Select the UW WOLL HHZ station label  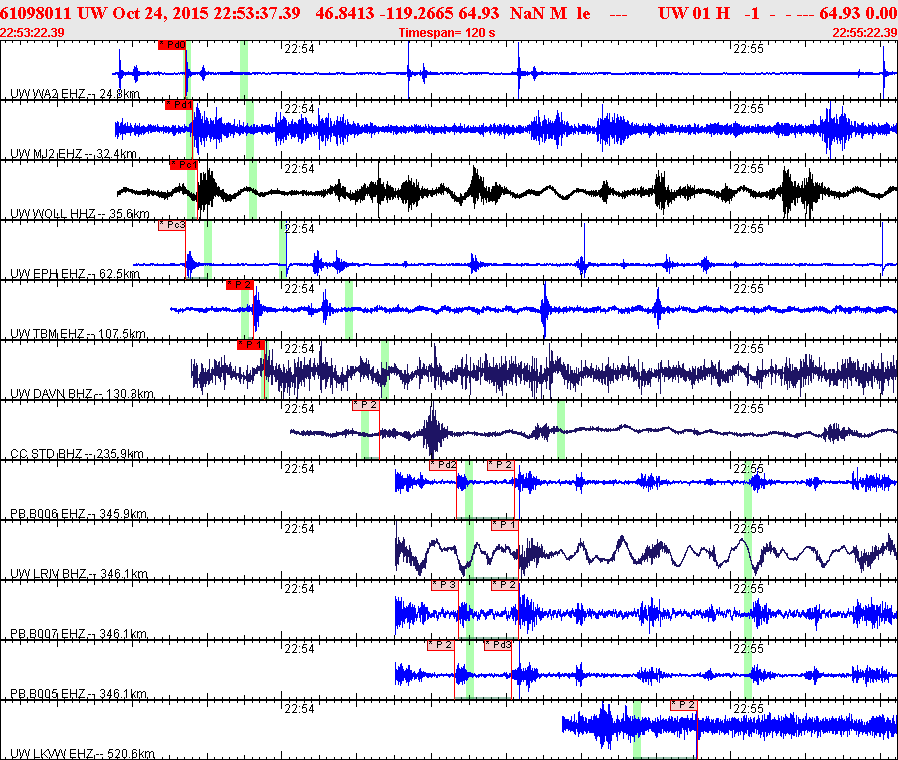[x=80, y=214]
